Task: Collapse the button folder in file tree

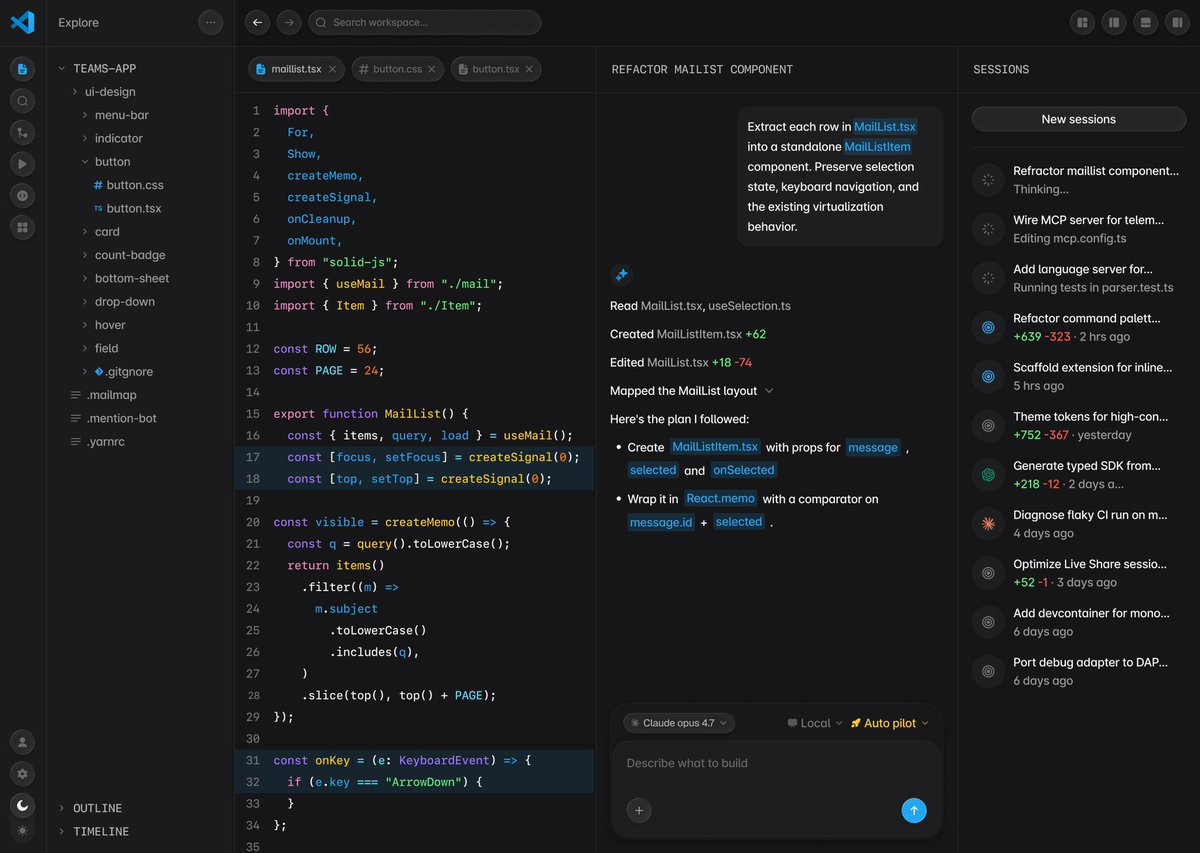Action: tap(107, 162)
